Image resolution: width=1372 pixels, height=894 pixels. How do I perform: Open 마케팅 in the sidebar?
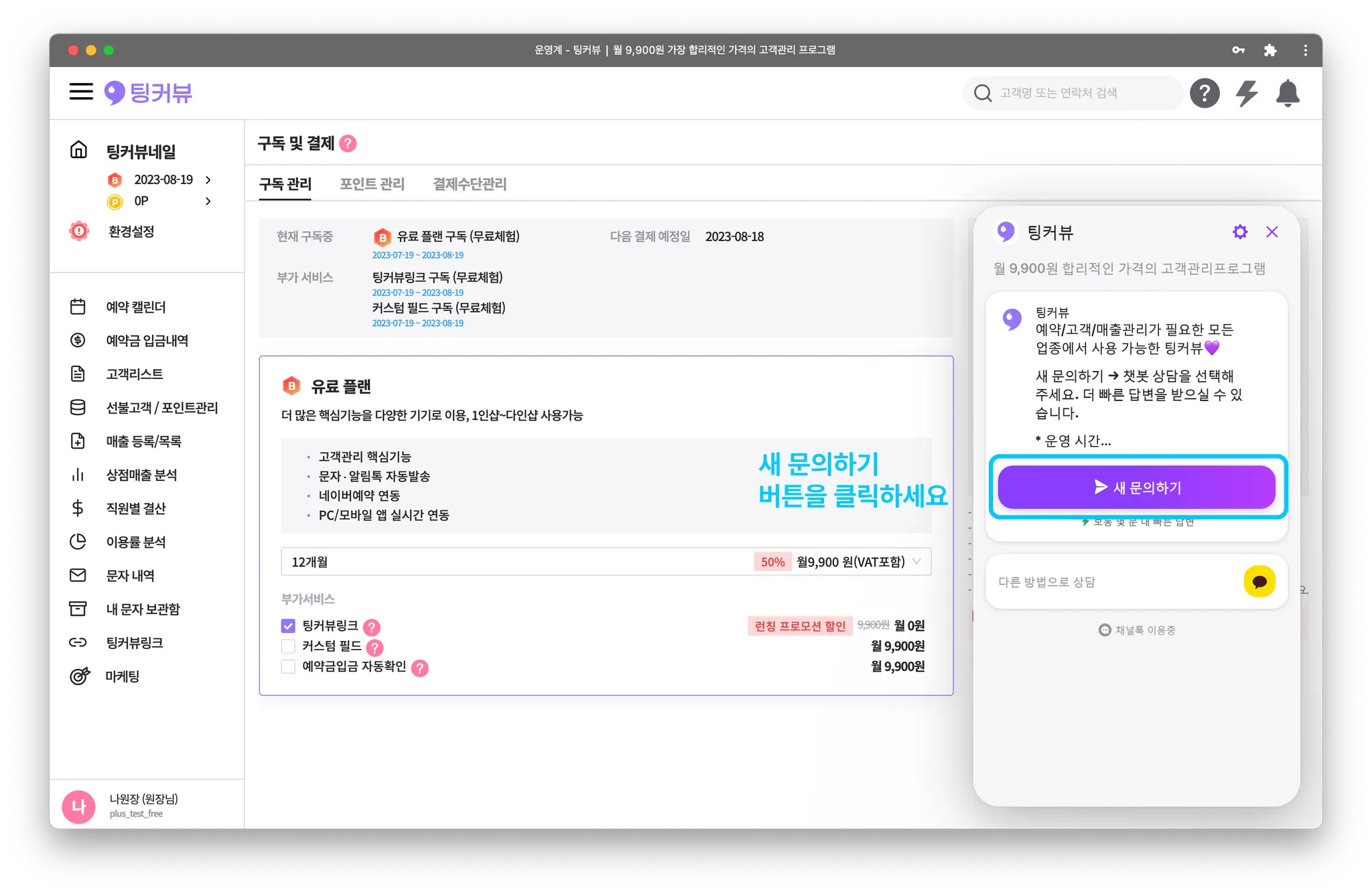click(x=122, y=676)
